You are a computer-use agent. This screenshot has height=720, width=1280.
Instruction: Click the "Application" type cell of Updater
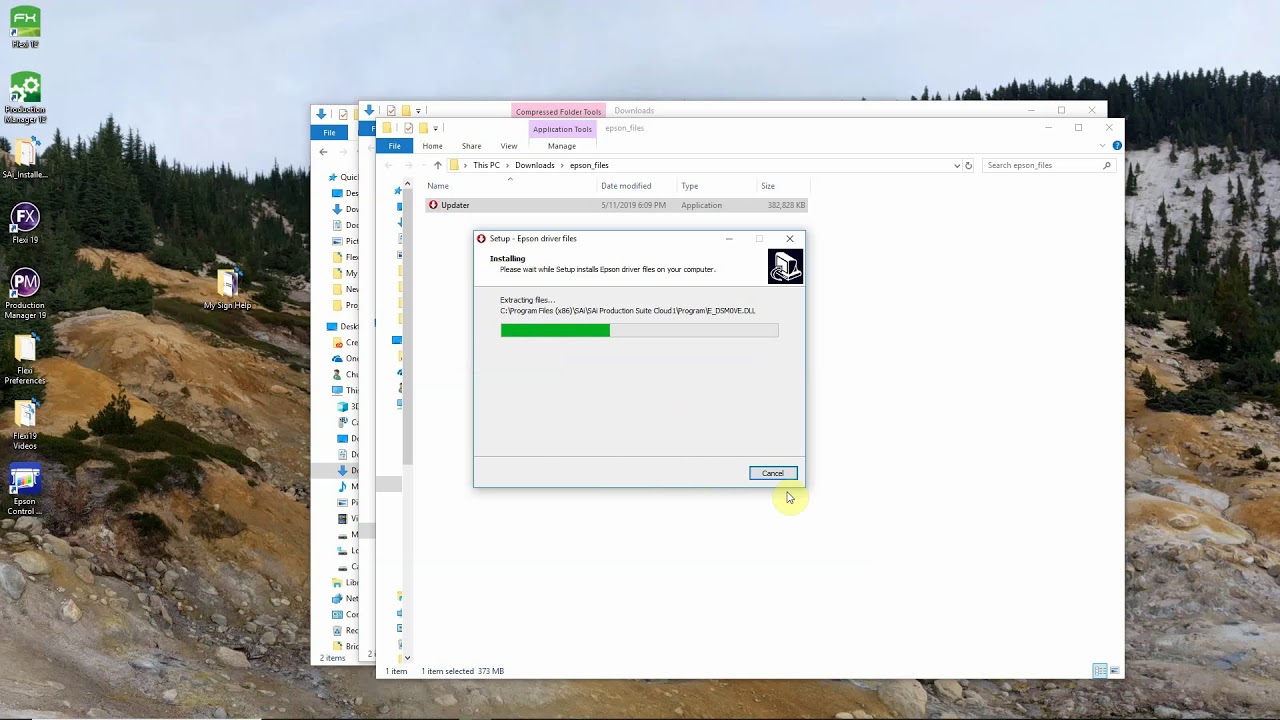click(x=701, y=205)
